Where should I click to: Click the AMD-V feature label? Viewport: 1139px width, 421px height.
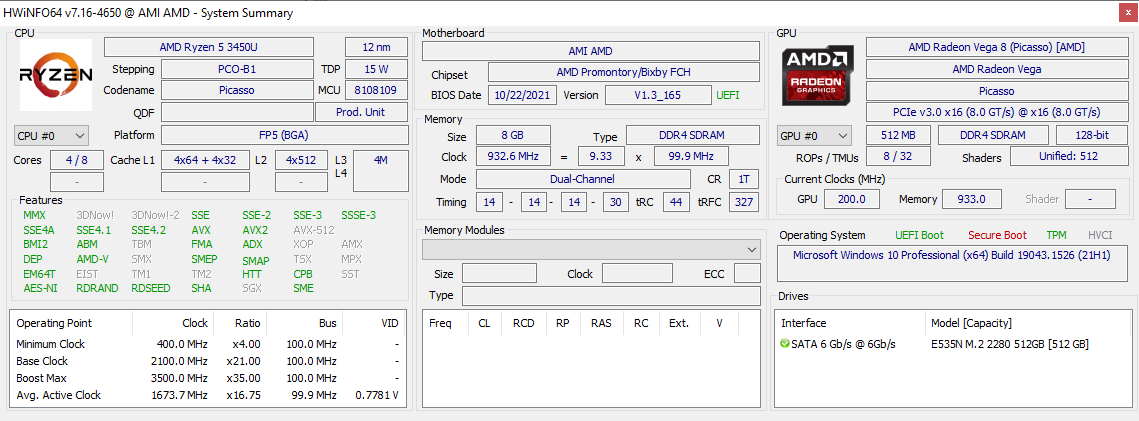coord(92,259)
